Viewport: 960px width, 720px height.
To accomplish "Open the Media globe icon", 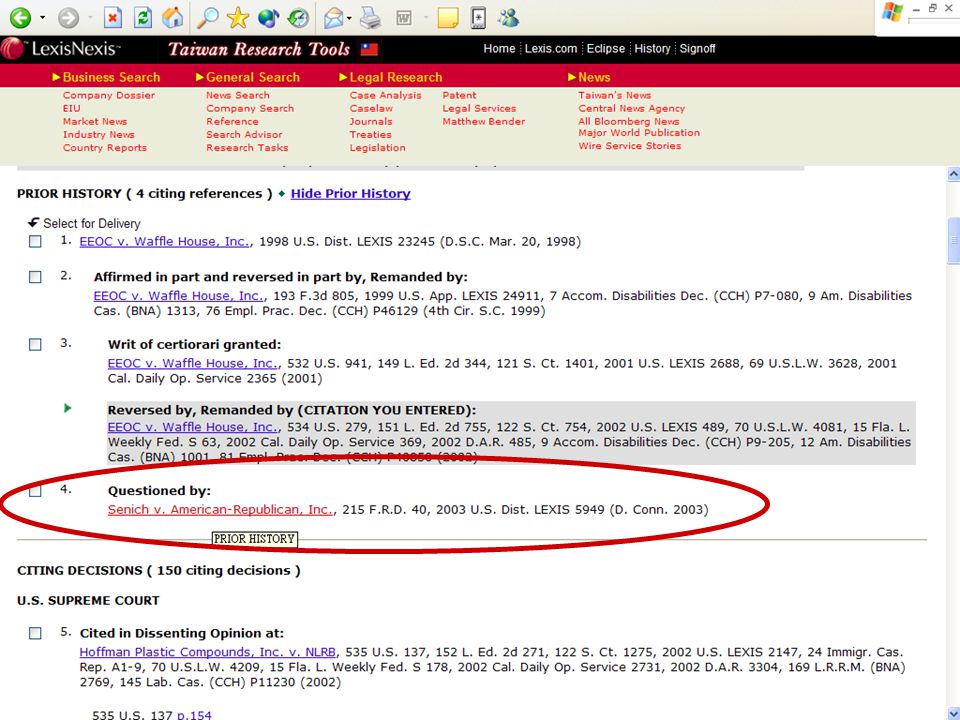I will (268, 17).
